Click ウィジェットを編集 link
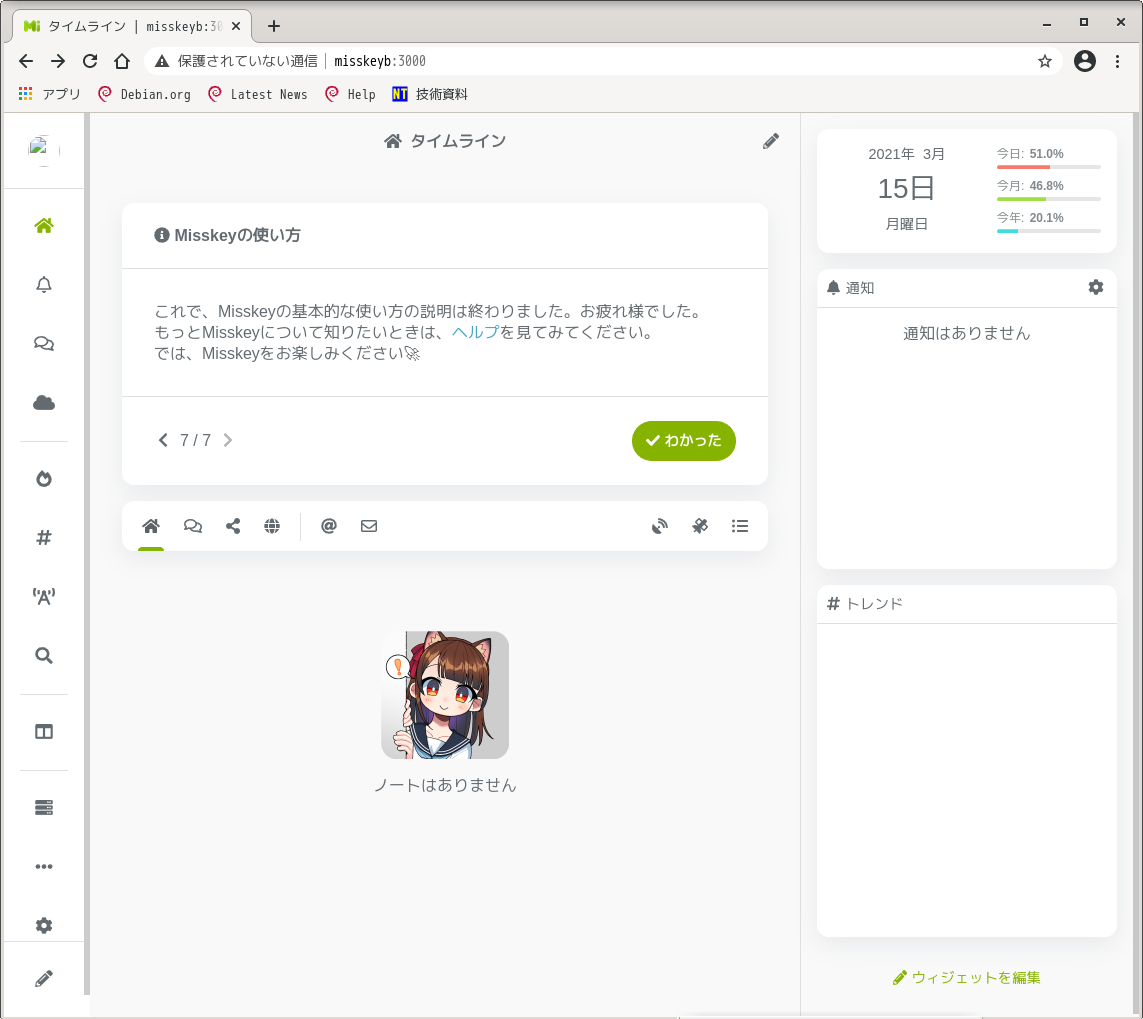Image resolution: width=1143 pixels, height=1019 pixels. [x=967, y=977]
